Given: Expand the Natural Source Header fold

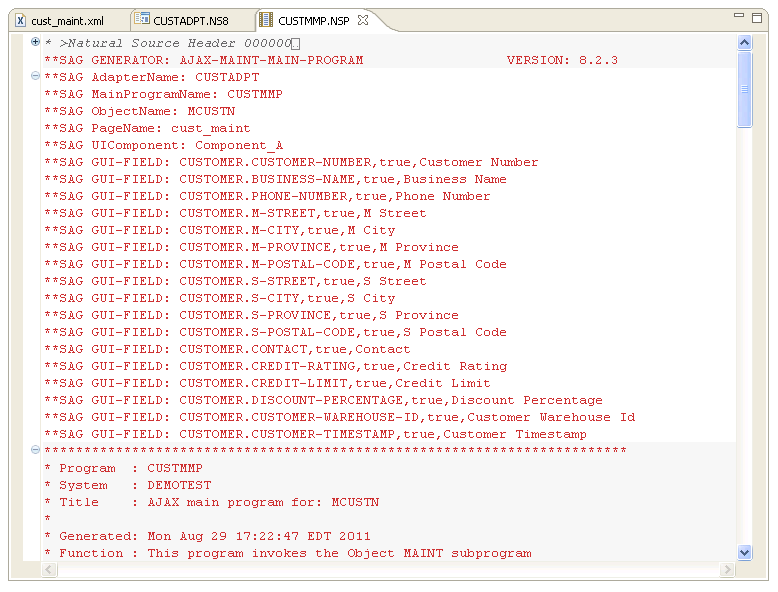Looking at the screenshot, I should tap(36, 43).
